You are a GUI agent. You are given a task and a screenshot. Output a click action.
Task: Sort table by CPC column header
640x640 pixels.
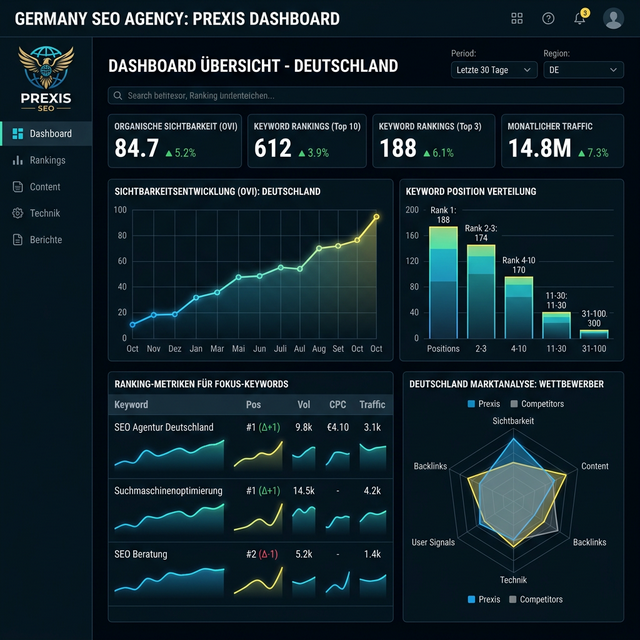click(x=338, y=404)
